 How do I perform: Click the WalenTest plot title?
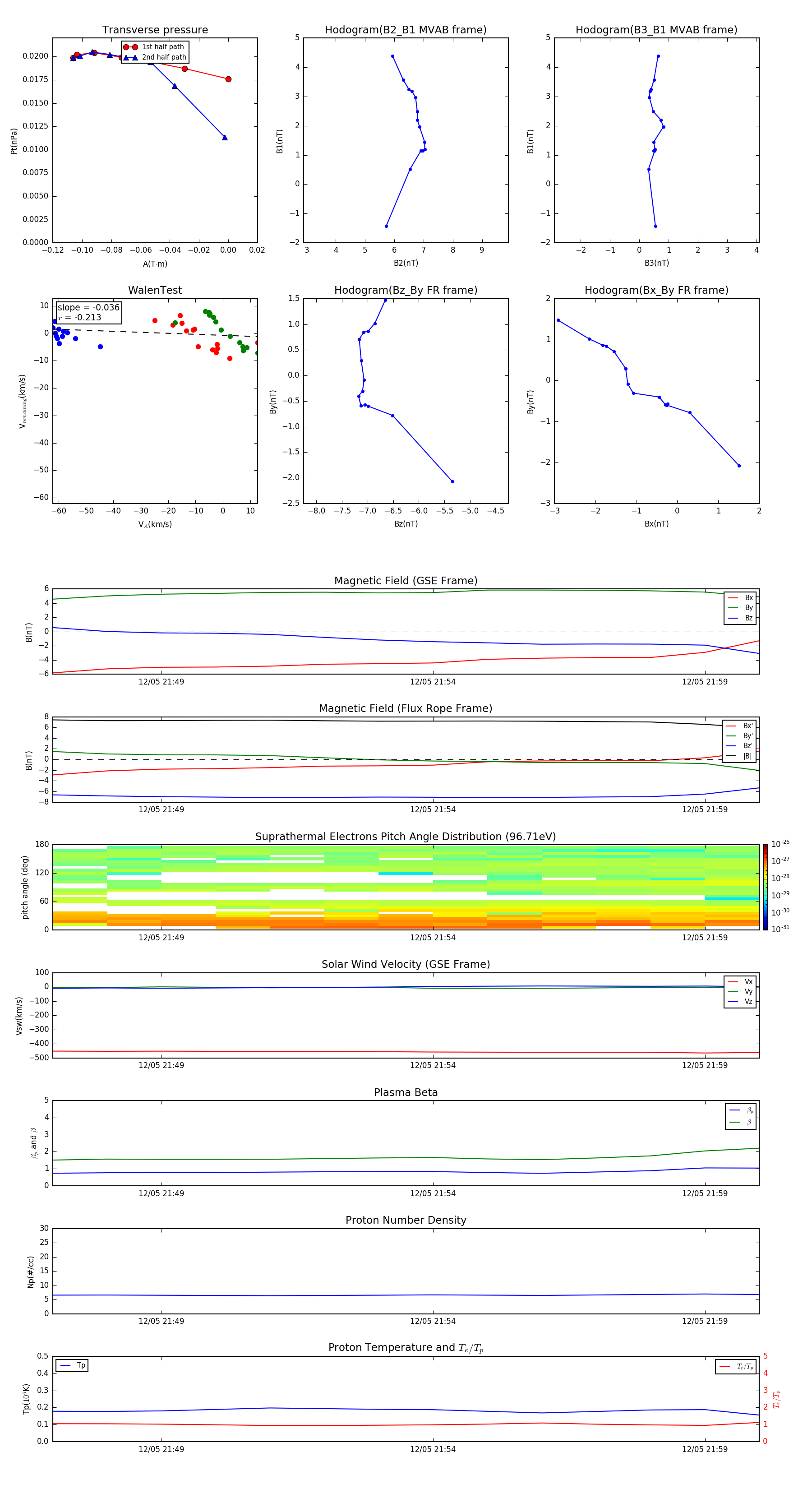(155, 290)
